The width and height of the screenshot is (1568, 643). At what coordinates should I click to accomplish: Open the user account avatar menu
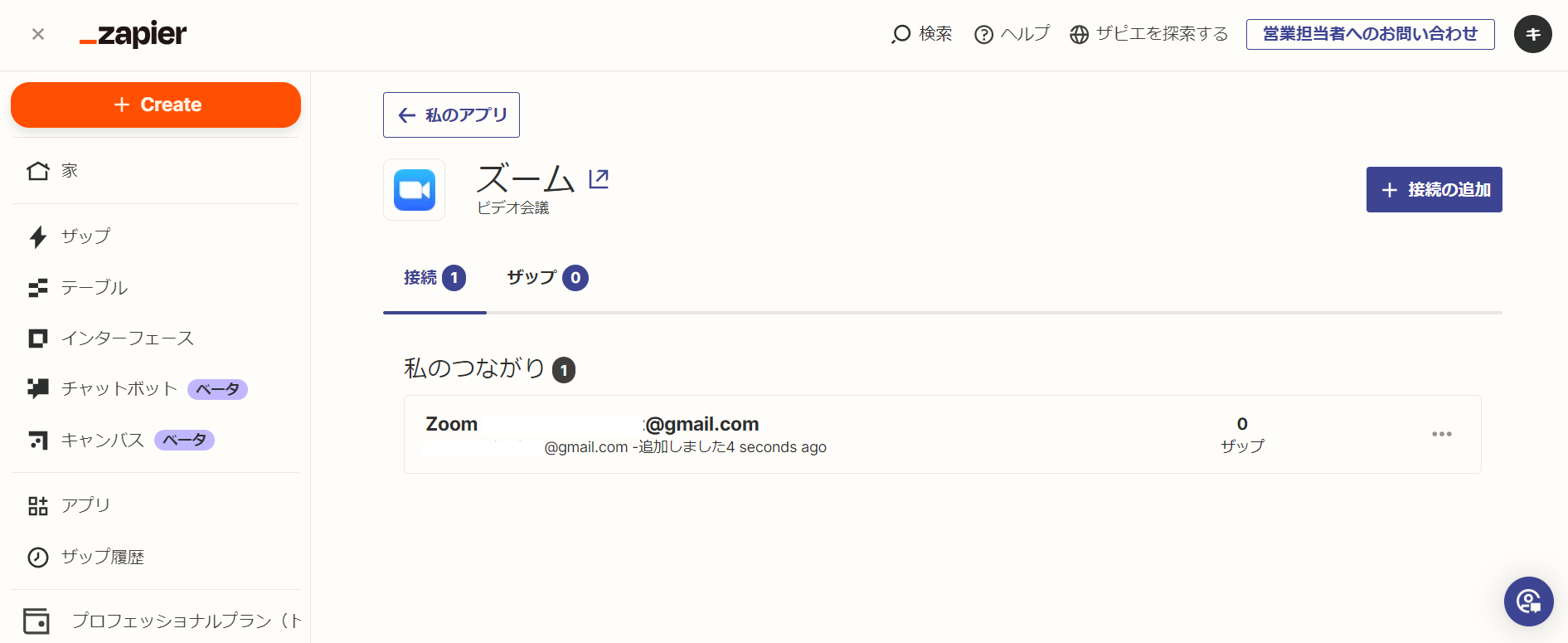[x=1532, y=34]
